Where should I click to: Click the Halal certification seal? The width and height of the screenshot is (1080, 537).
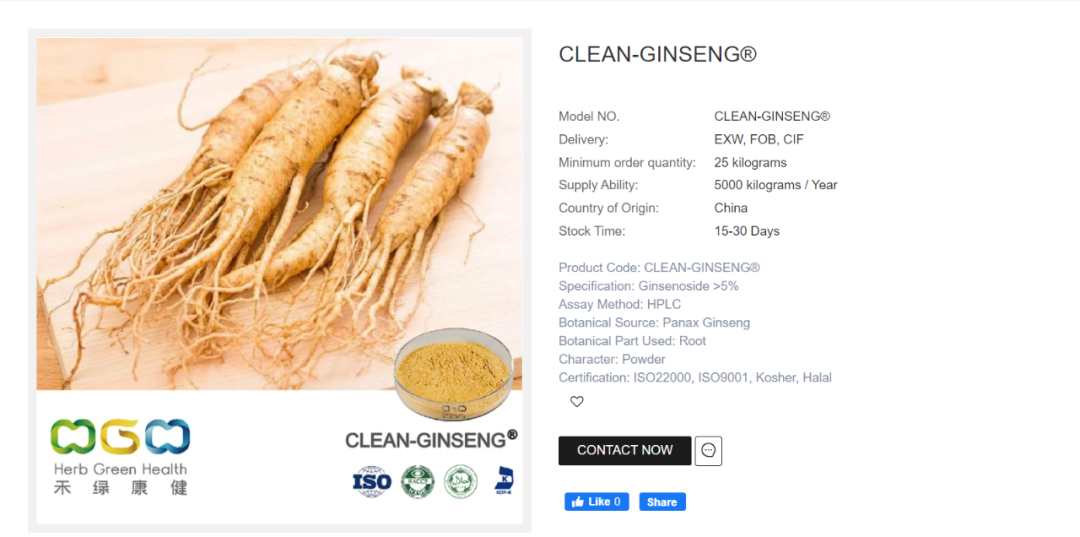(x=461, y=481)
